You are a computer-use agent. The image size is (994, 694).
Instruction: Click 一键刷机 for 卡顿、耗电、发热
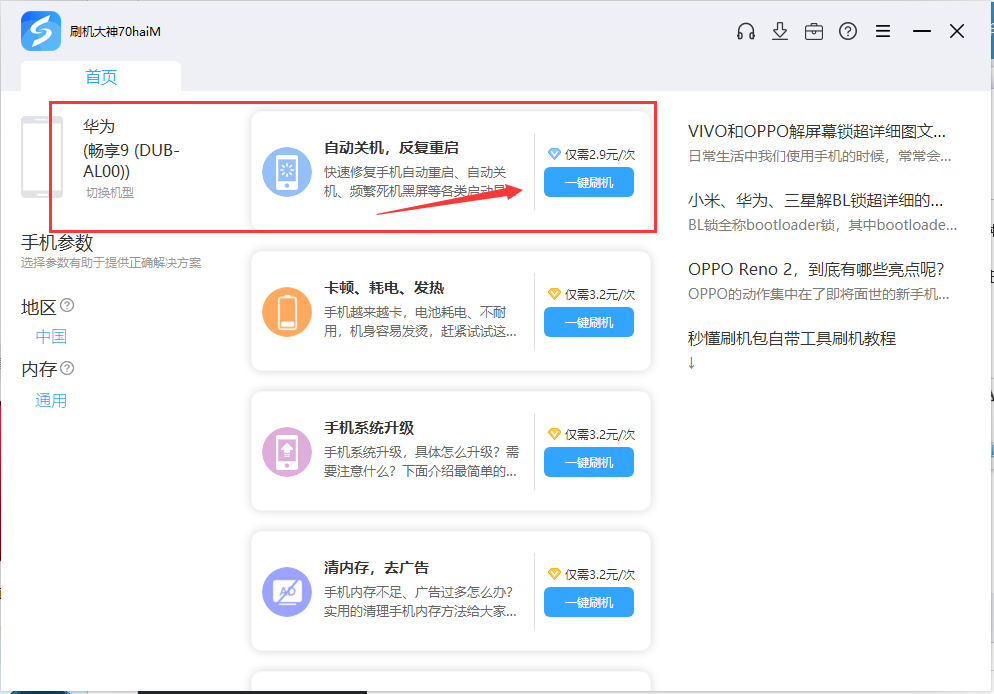[x=589, y=323]
